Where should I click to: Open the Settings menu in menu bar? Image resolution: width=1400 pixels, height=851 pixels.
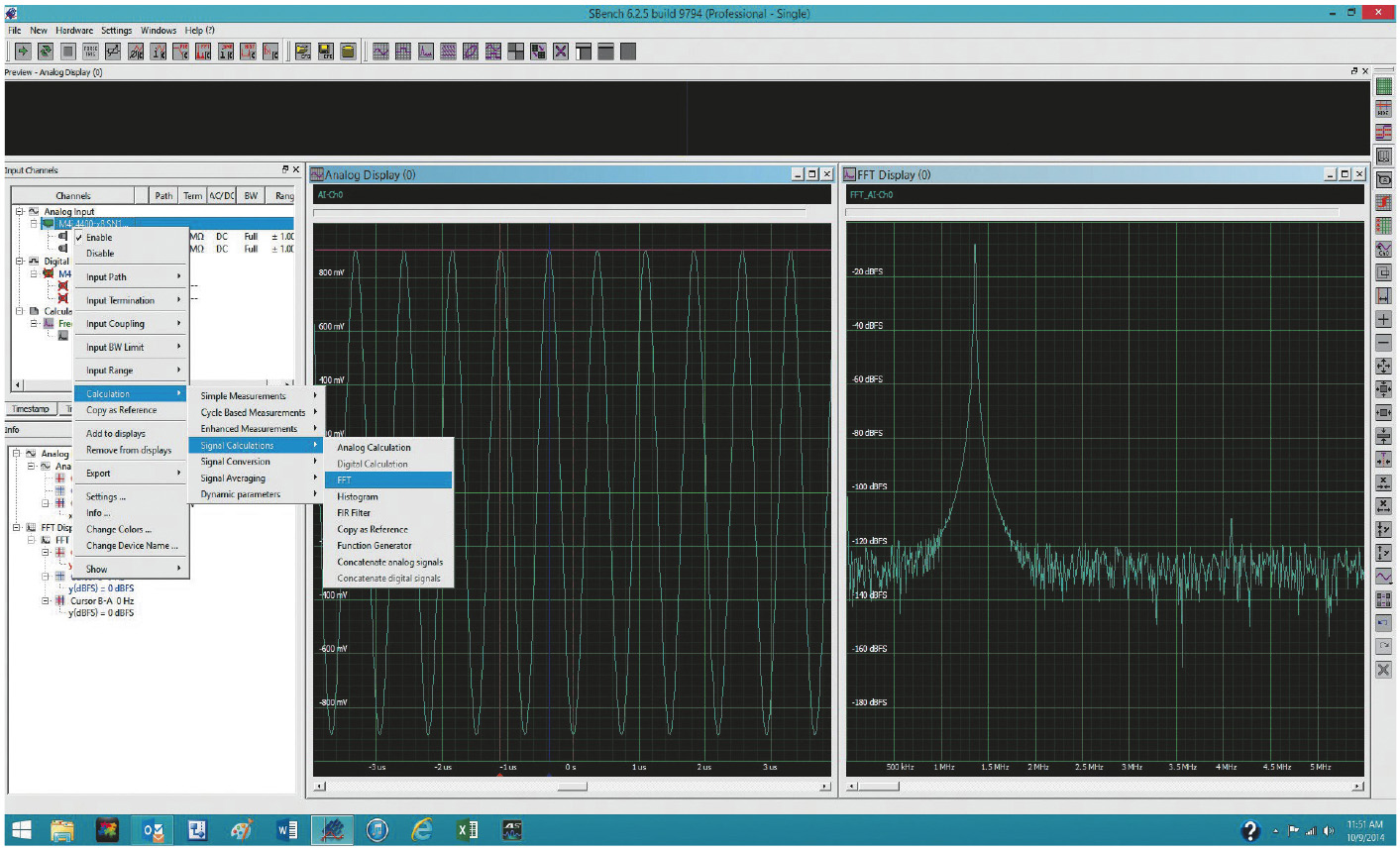(116, 31)
